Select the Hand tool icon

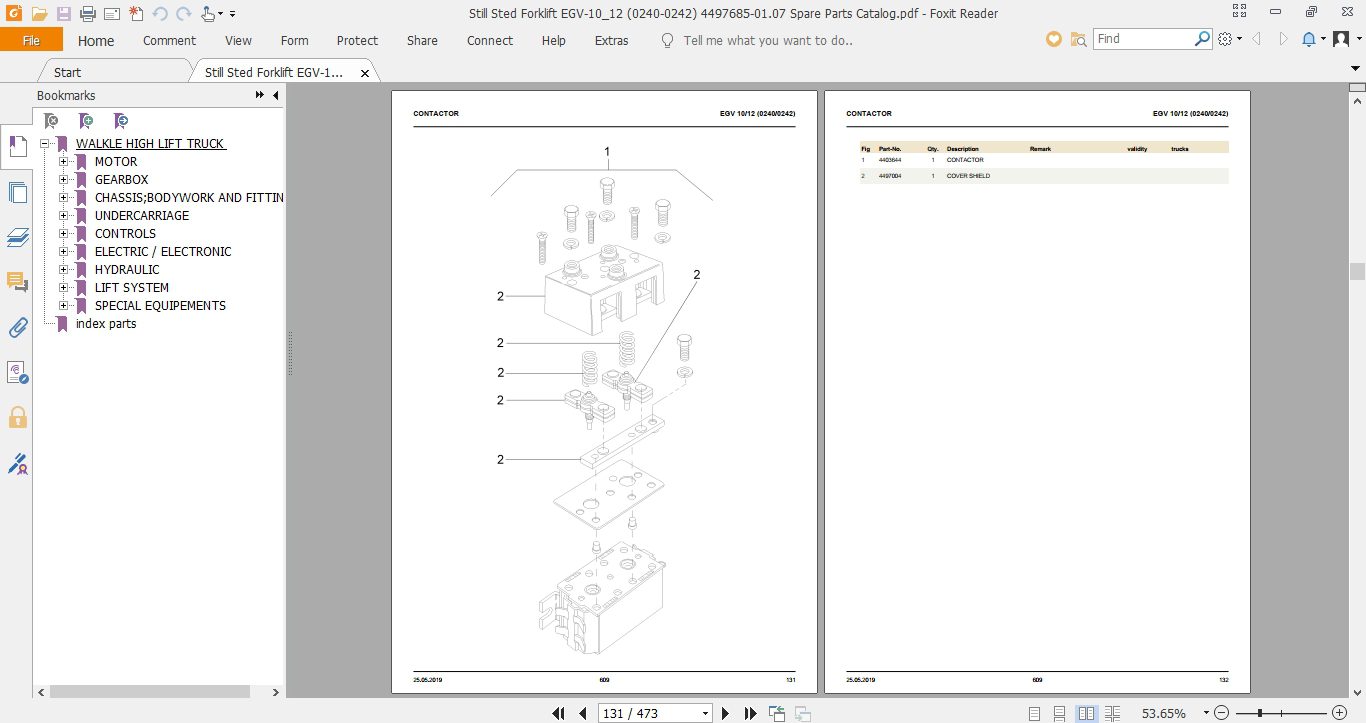(x=207, y=14)
